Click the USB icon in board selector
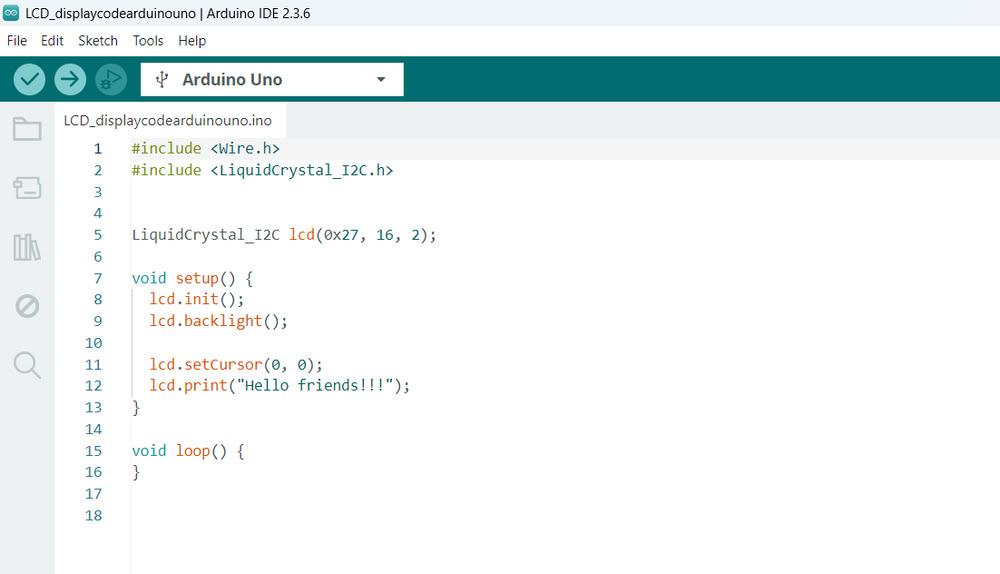 162,80
